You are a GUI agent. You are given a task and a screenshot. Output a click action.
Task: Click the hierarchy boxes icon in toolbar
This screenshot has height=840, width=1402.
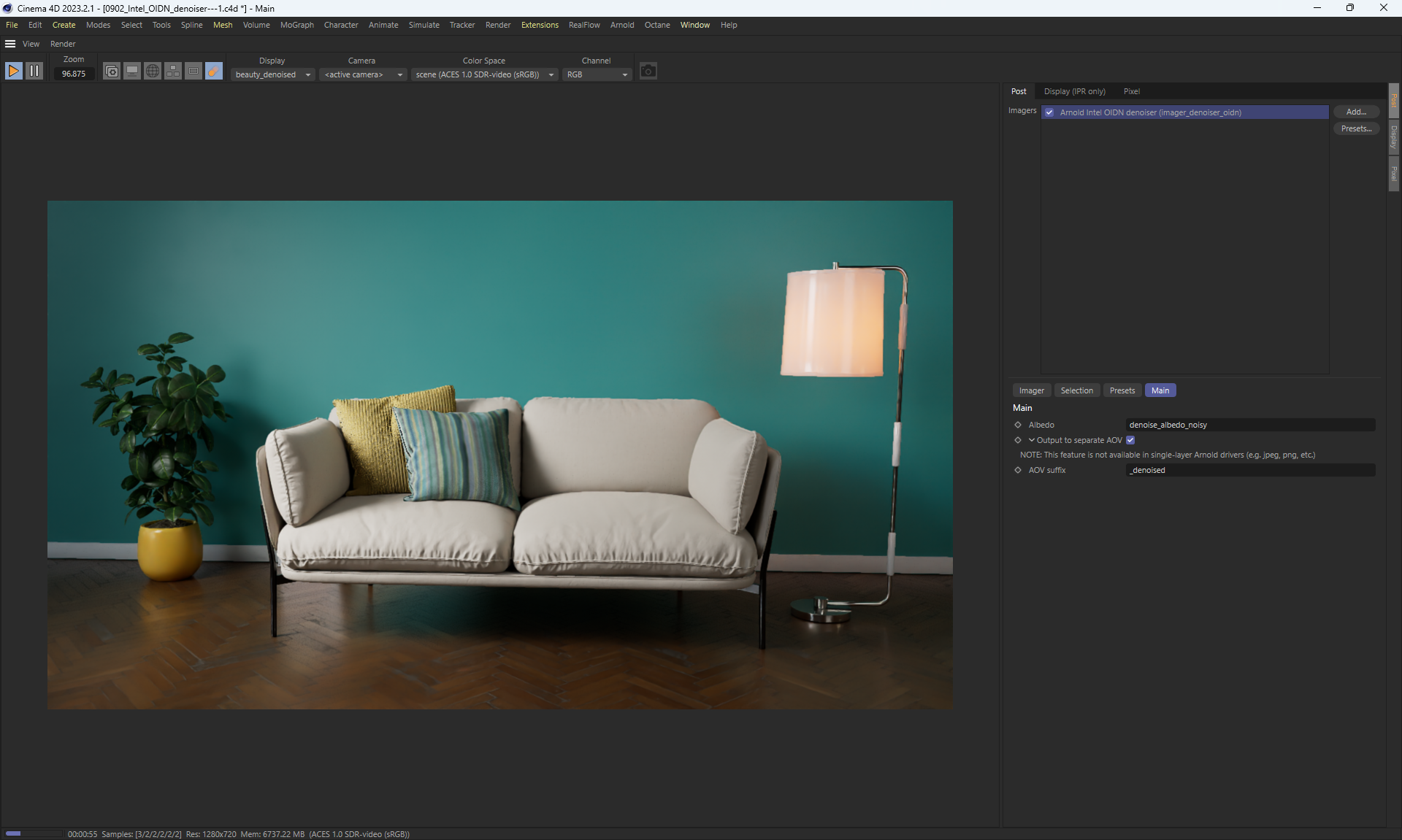pyautogui.click(x=173, y=71)
